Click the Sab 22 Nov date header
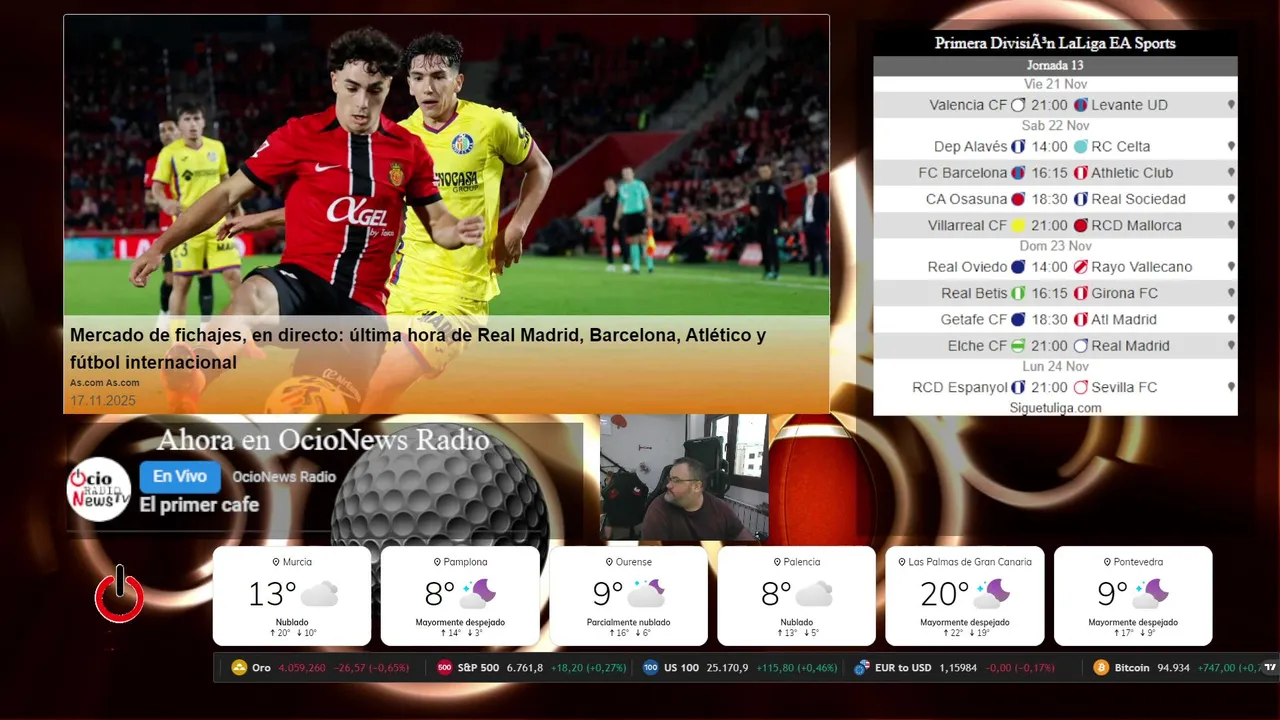The width and height of the screenshot is (1280, 720). tap(1055, 126)
